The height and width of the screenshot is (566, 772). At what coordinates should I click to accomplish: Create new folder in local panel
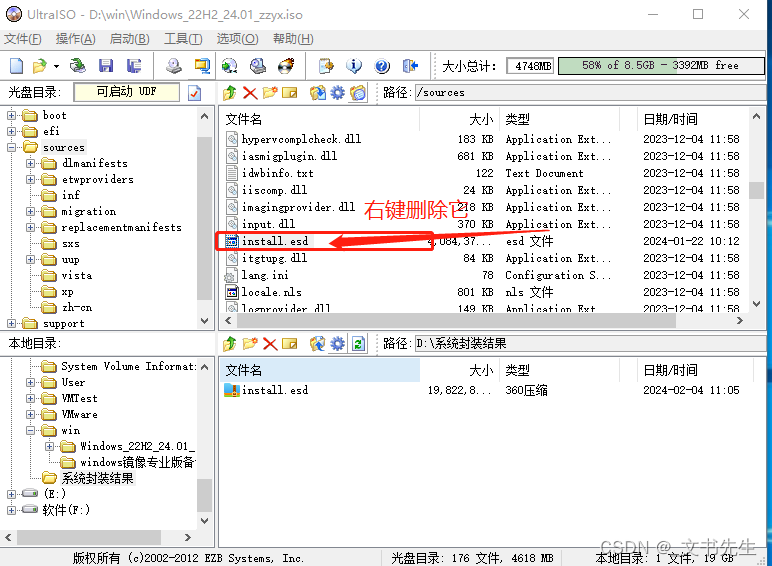pos(250,344)
